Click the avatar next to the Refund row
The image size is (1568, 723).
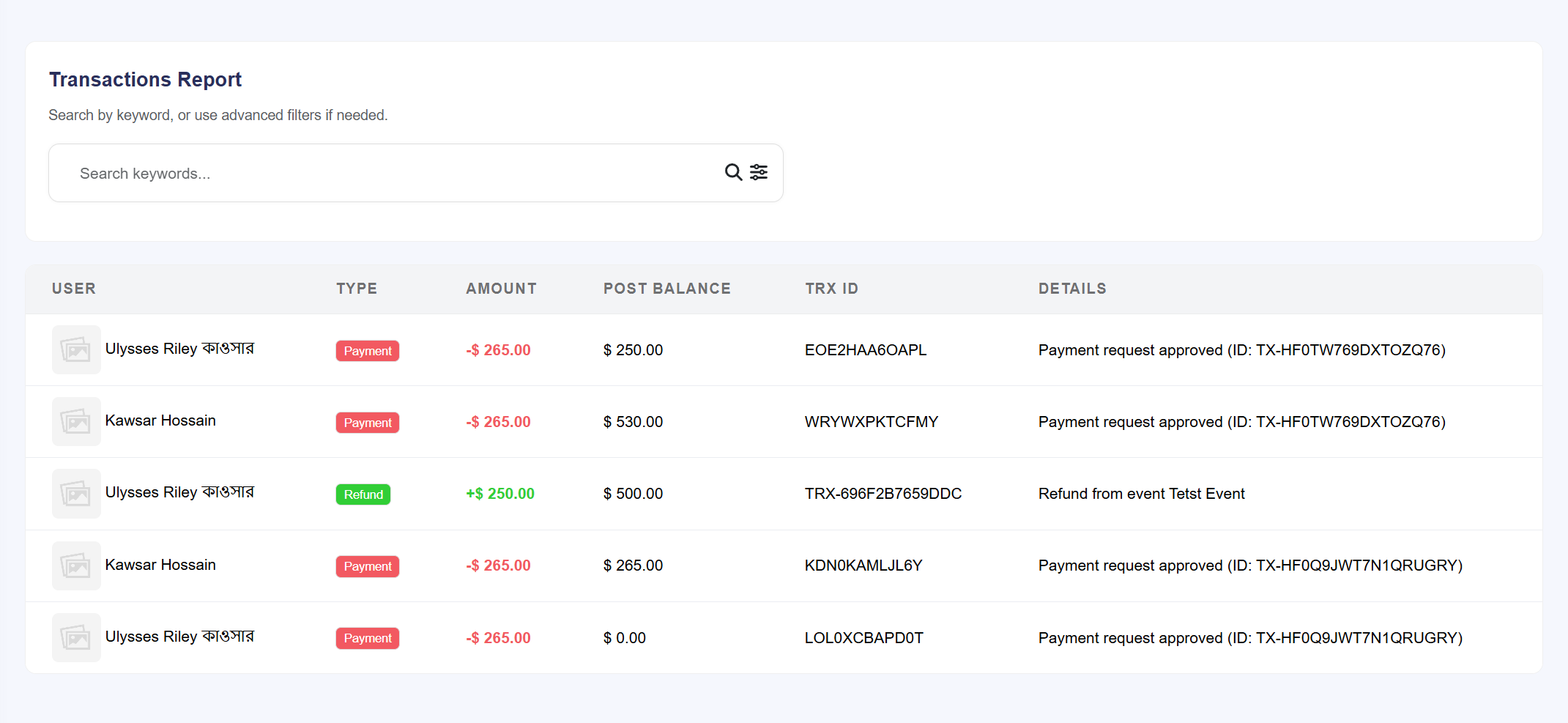click(75, 493)
